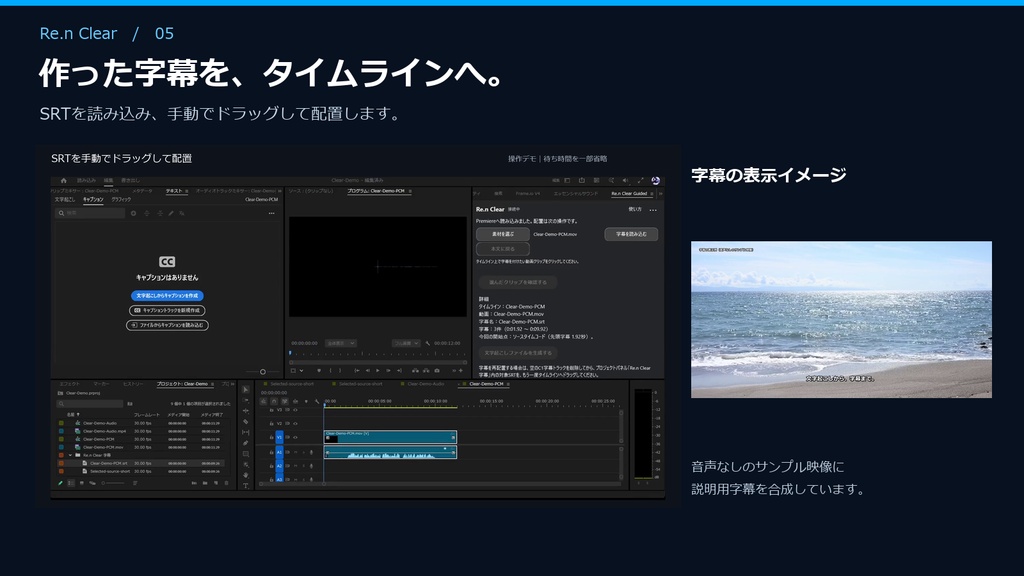Select the Pen tool in the tools panel
This screenshot has height=576, width=1024.
point(246,443)
